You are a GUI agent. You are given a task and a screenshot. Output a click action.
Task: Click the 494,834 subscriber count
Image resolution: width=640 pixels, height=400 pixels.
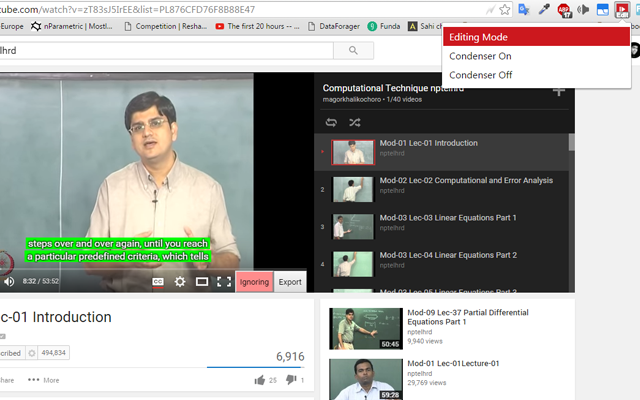click(x=53, y=353)
